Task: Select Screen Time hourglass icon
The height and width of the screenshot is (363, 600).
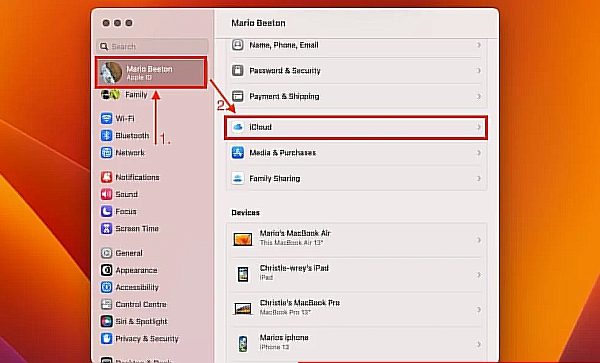Action: (106, 228)
